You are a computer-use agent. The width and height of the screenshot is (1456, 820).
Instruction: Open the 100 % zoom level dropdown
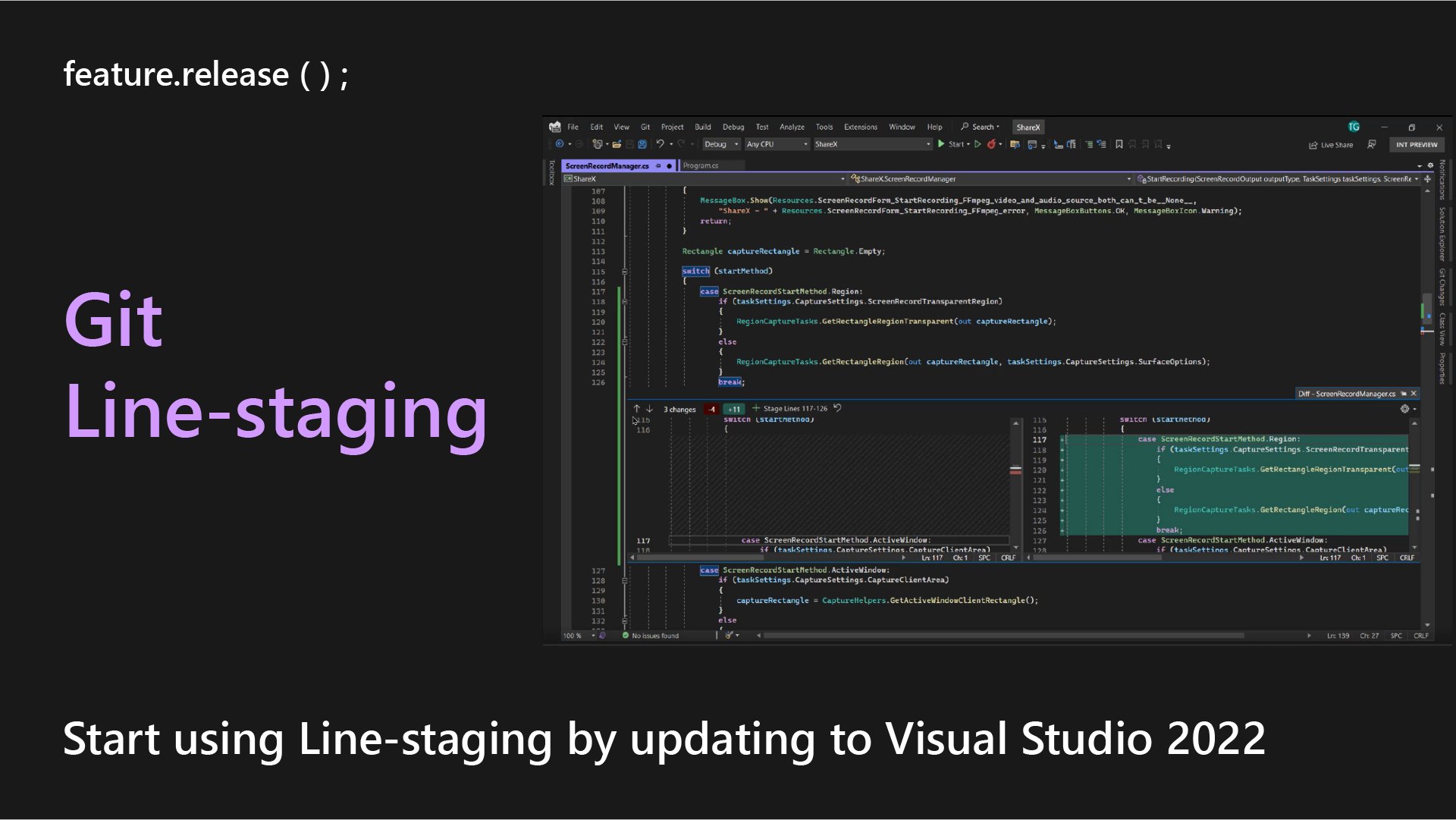[579, 636]
